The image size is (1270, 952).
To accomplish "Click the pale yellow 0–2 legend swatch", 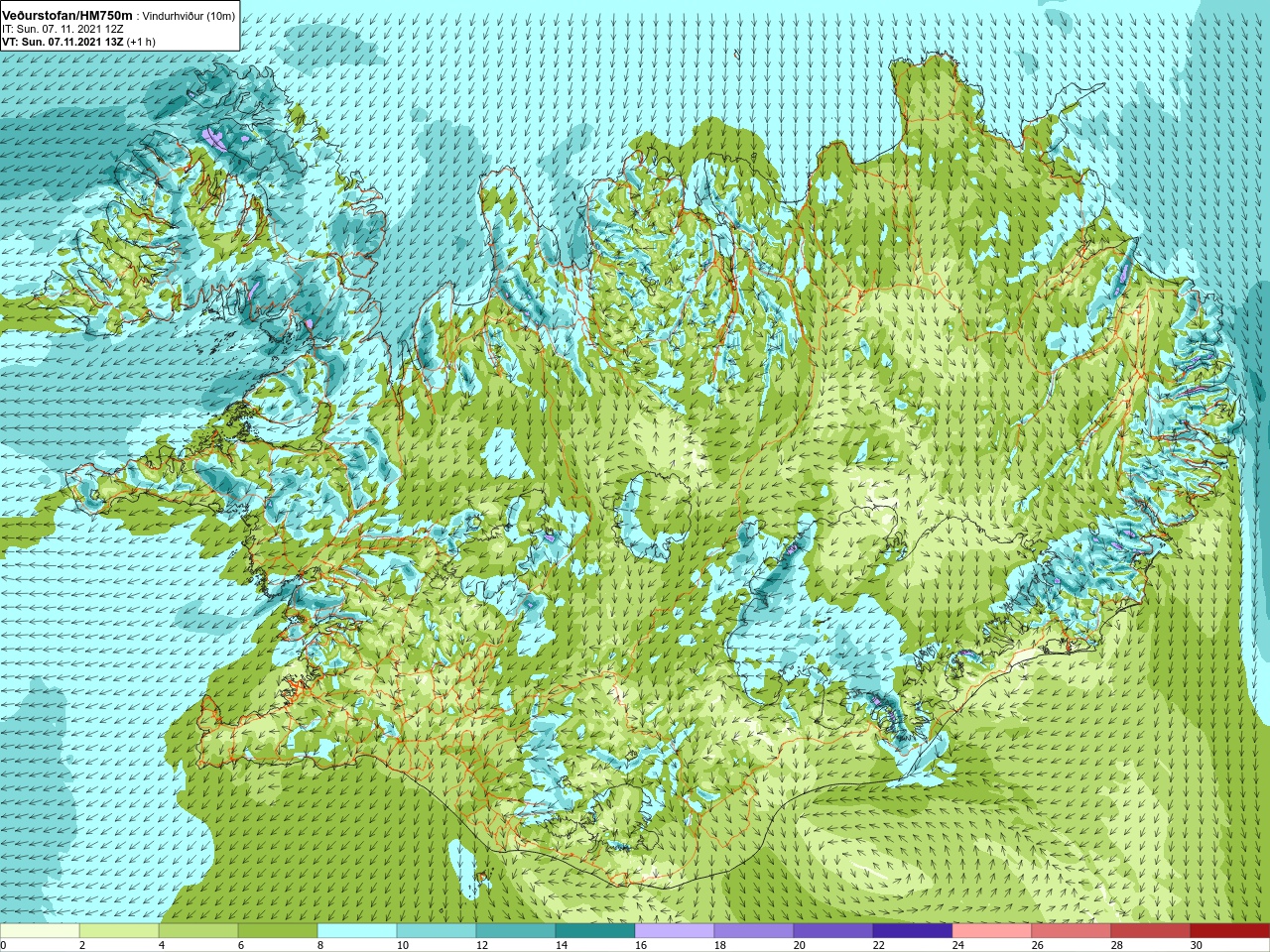I will (x=40, y=931).
